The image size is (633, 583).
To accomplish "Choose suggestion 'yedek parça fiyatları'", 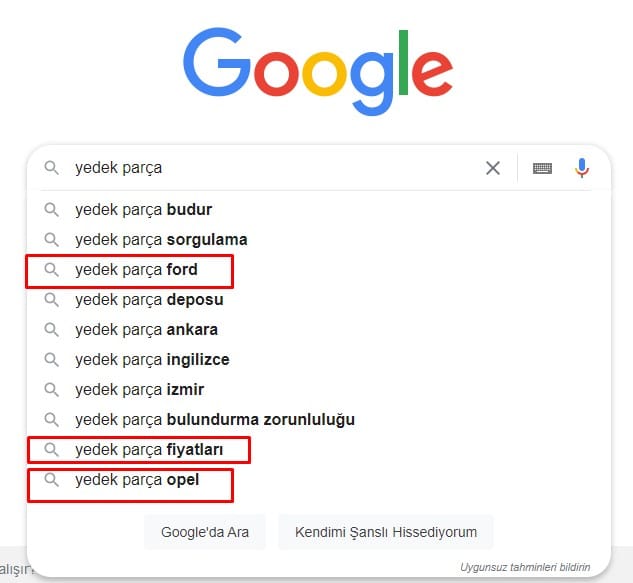I will [x=319, y=450].
